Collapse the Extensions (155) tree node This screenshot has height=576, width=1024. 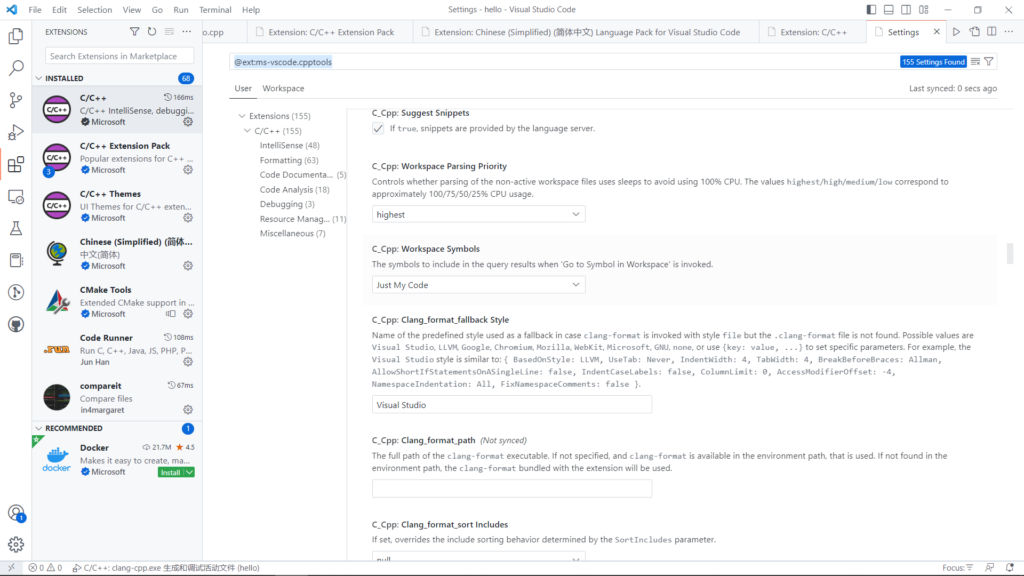[242, 116]
